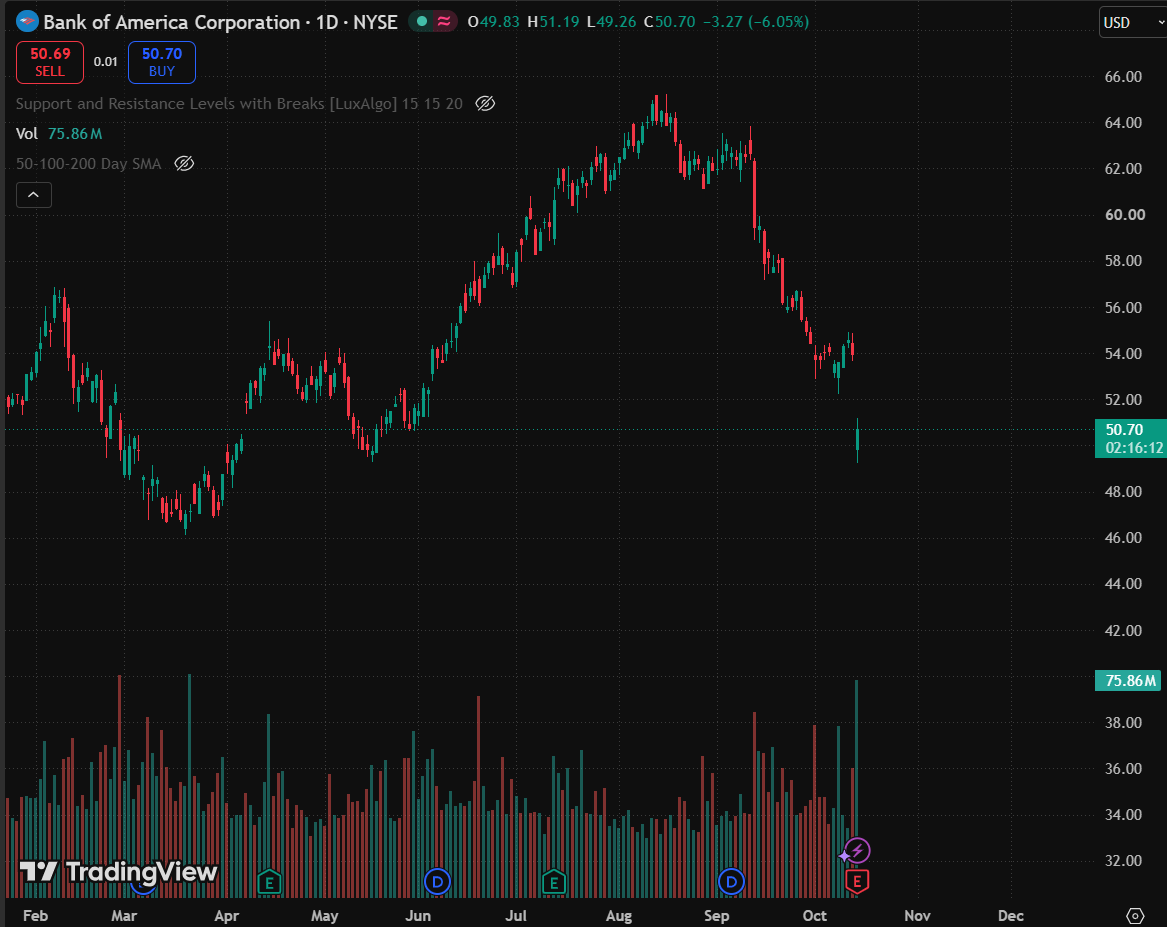The image size is (1167, 927).
Task: Click the green market status dot
Action: 422,22
